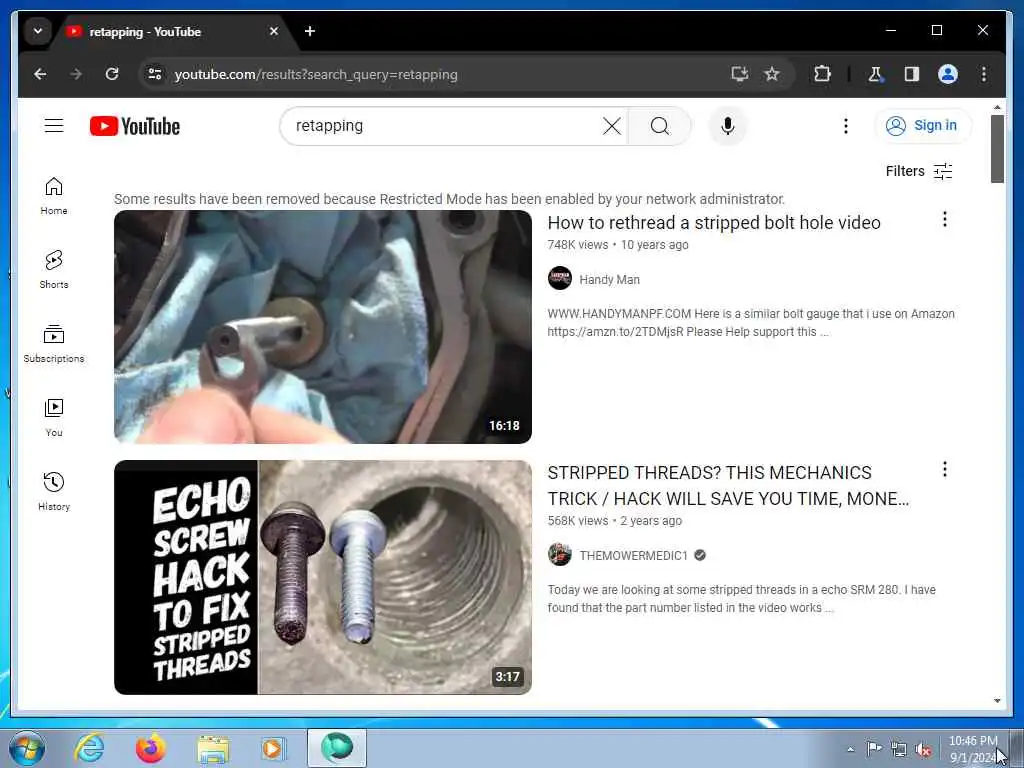Open YouTube settings three-dot menu

846,126
